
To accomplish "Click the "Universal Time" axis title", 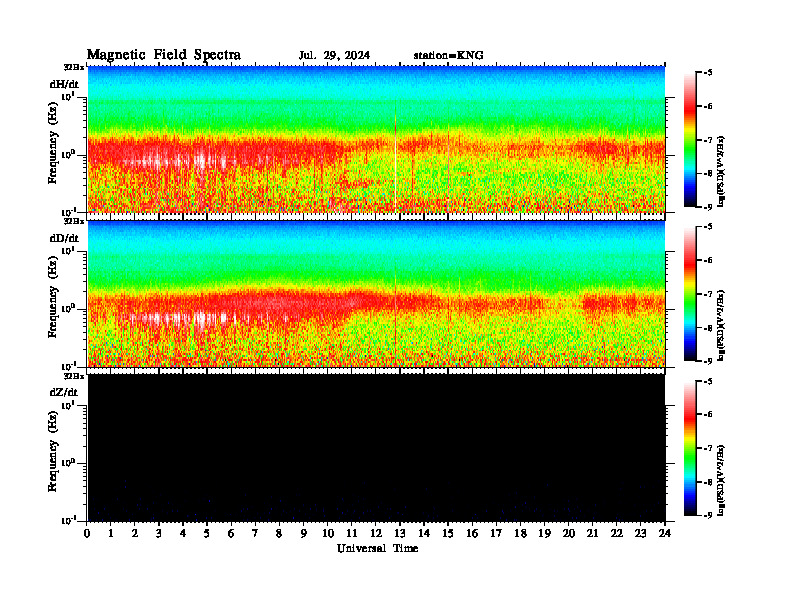I will pyautogui.click(x=377, y=548).
